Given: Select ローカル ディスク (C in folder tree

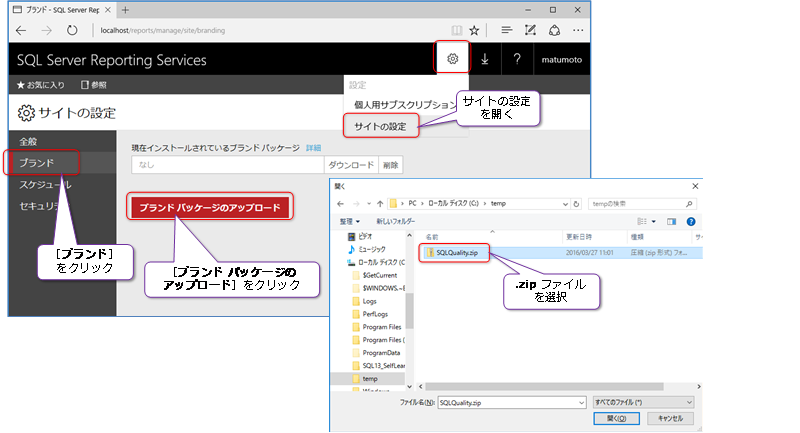Looking at the screenshot, I should (376, 262).
